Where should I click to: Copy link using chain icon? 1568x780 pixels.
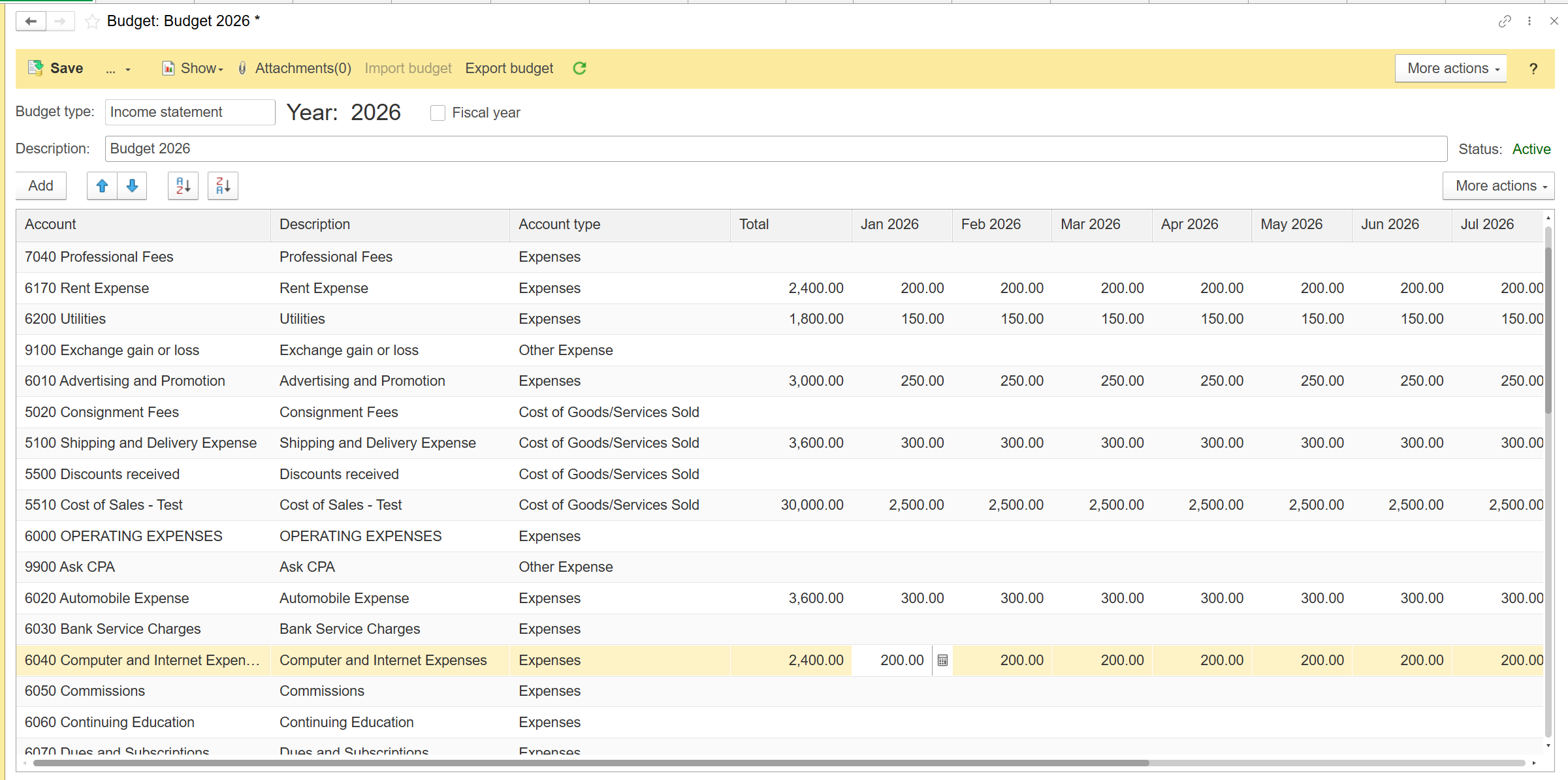point(1505,22)
